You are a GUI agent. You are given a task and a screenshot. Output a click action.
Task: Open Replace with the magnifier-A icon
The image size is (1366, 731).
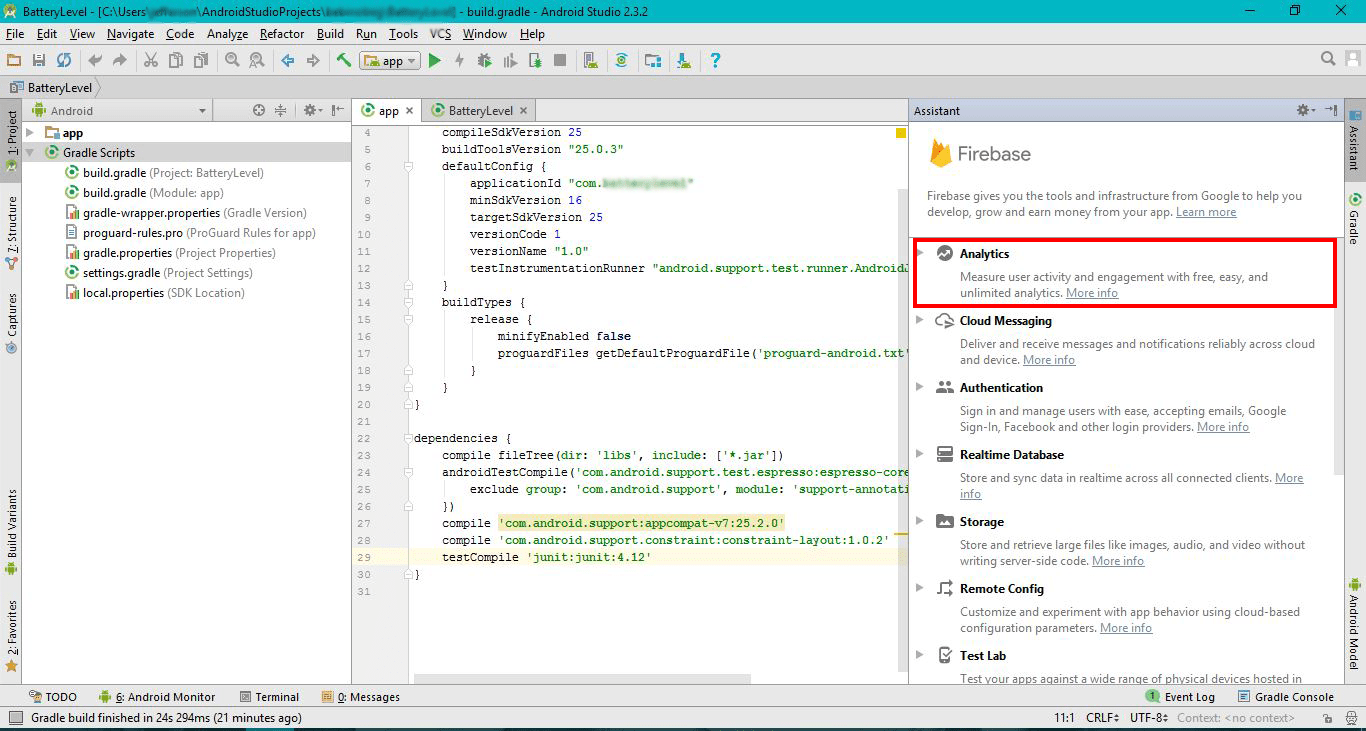coord(257,61)
